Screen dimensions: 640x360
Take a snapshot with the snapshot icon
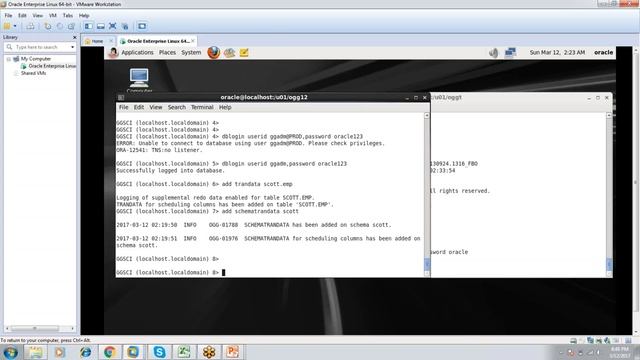[x=48, y=26]
